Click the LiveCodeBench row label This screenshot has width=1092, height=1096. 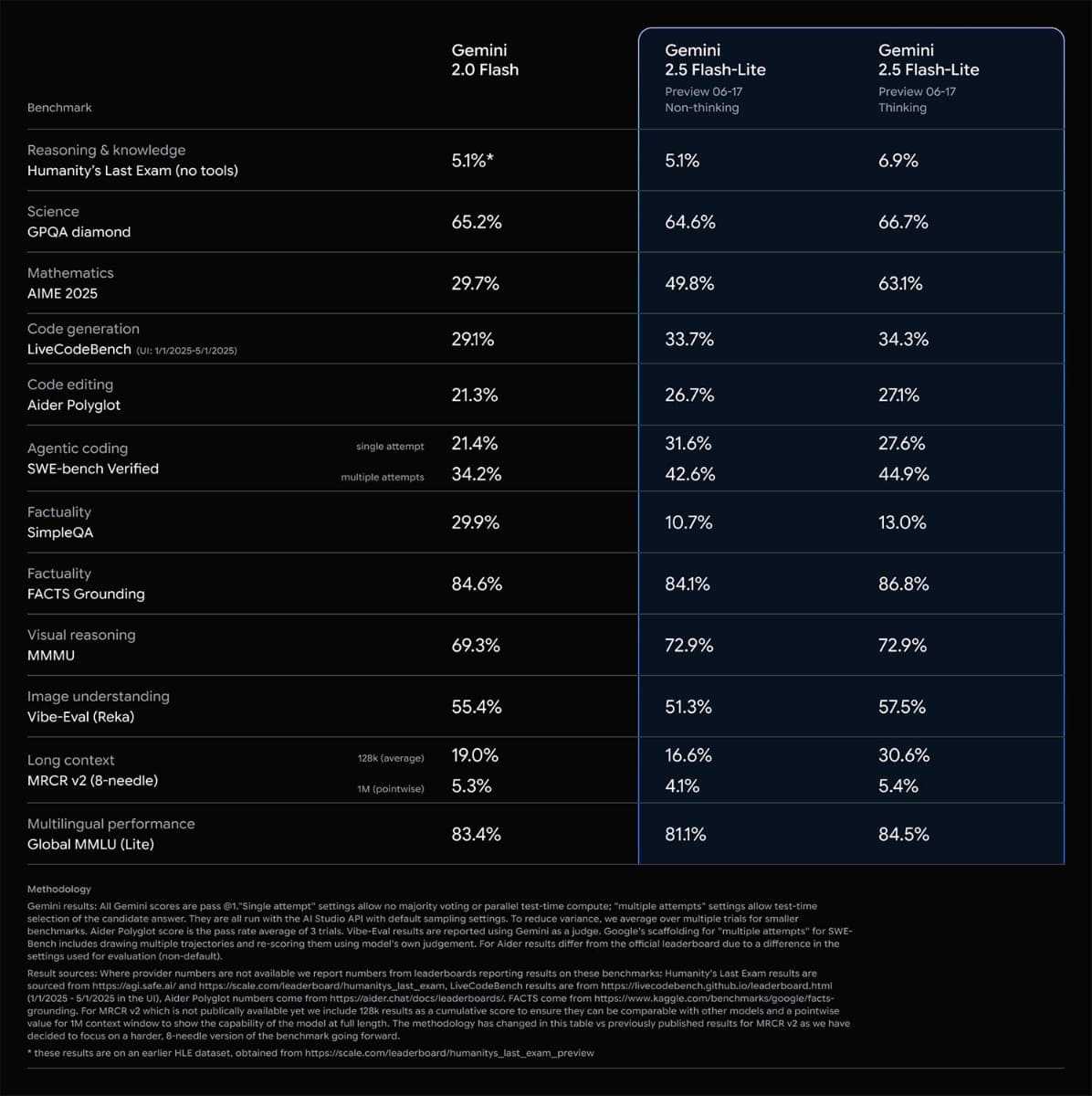79,349
